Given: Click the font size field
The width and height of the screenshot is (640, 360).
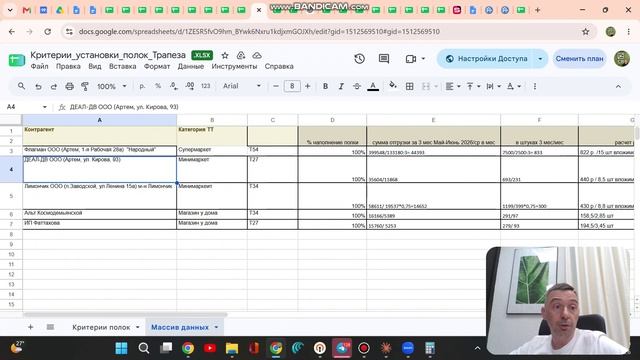Looking at the screenshot, I should 292,86.
